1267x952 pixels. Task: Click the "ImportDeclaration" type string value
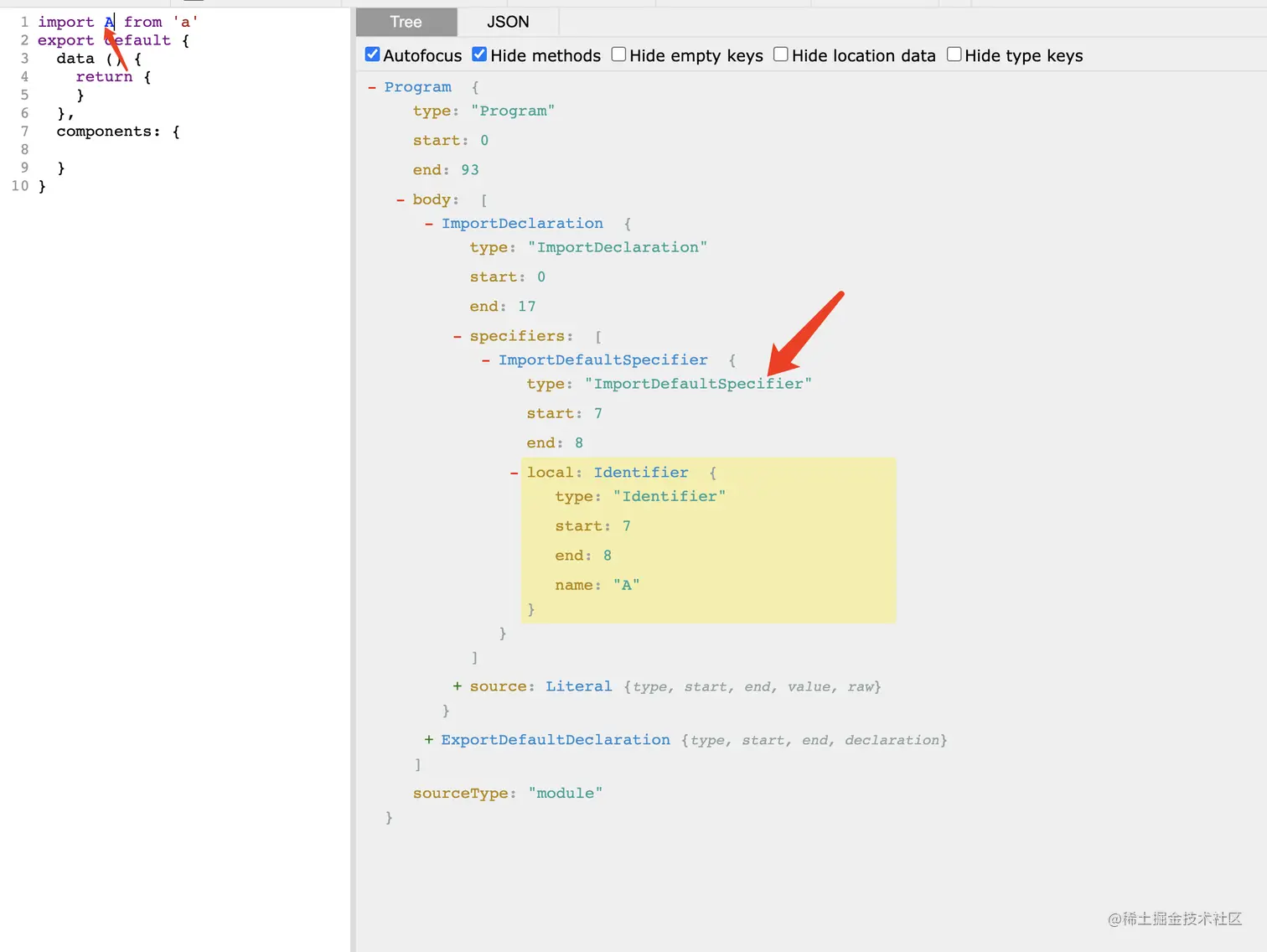point(618,248)
